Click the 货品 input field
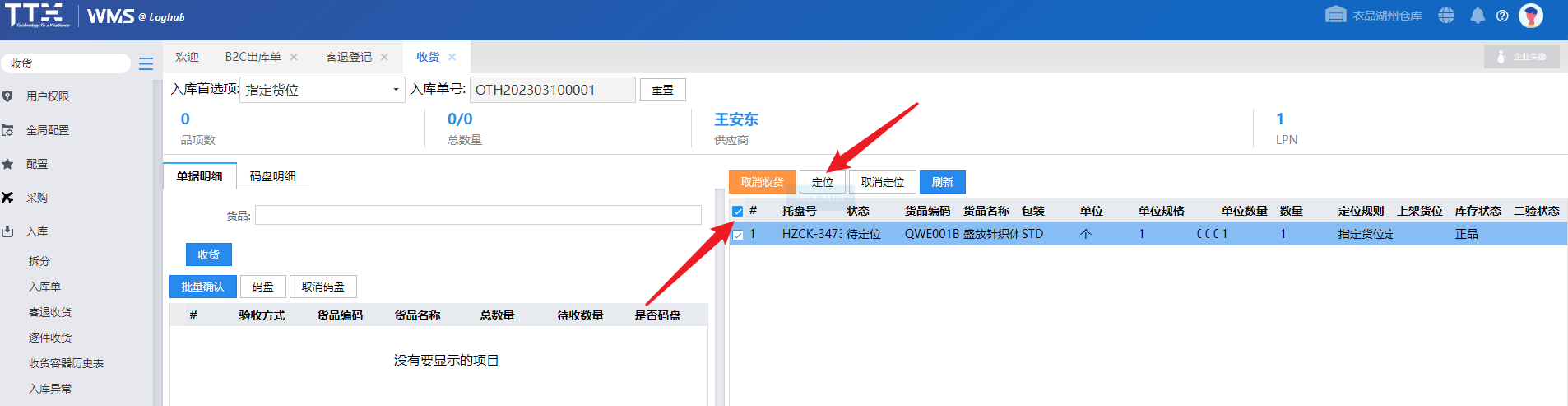 click(477, 216)
